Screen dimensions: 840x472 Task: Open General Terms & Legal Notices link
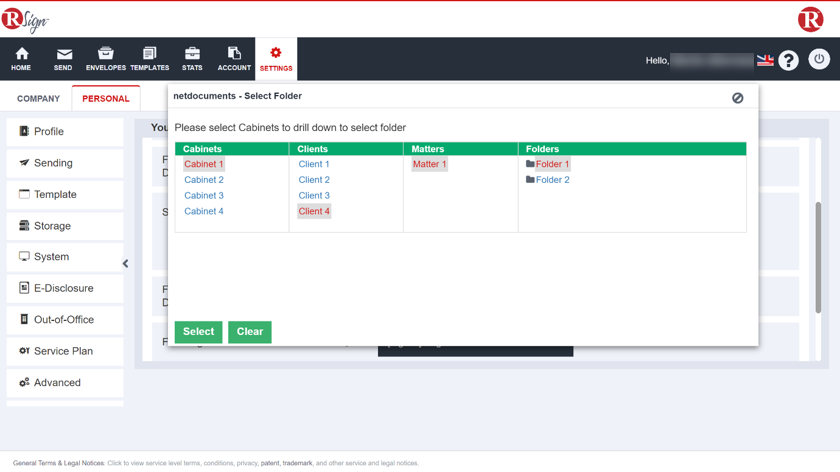[x=58, y=463]
